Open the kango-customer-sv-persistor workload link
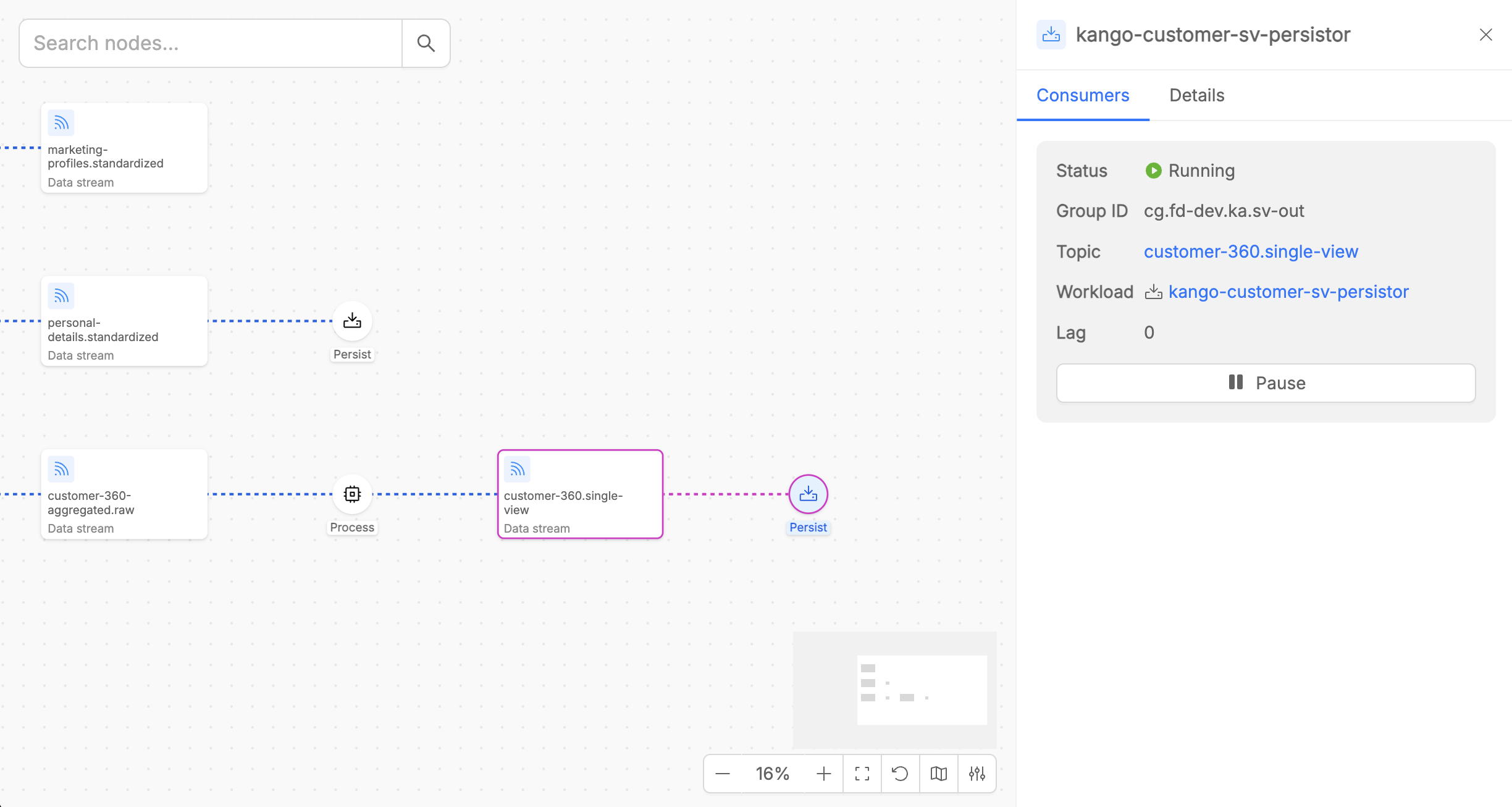 click(x=1288, y=292)
